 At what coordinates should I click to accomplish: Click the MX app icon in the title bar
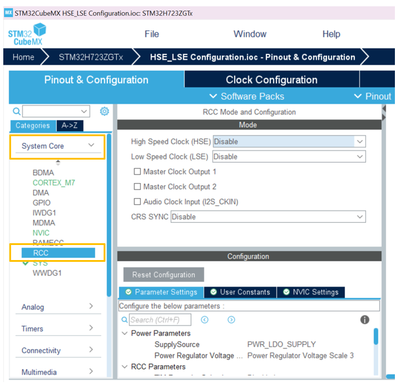(x=8, y=13)
